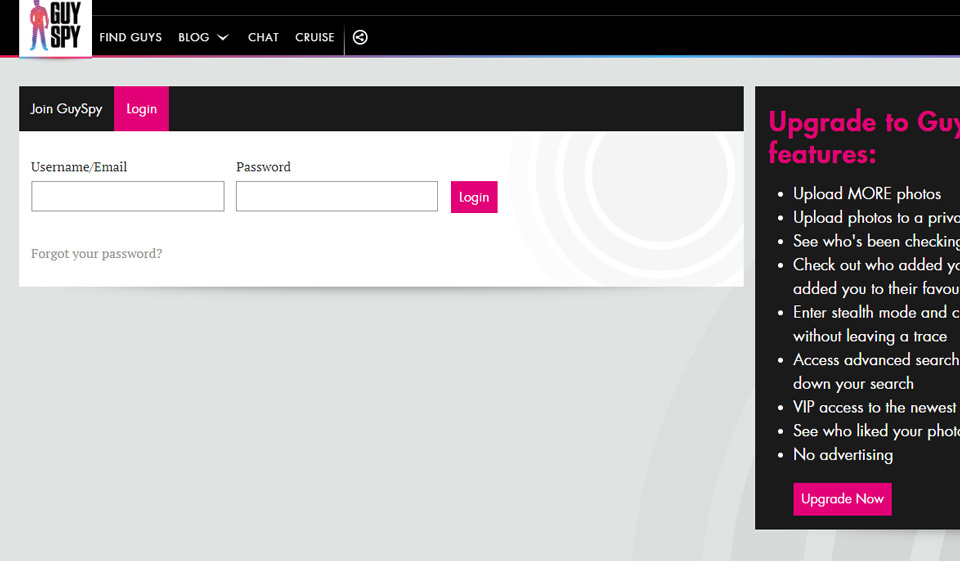Image resolution: width=960 pixels, height=561 pixels.
Task: Follow the Forgot your password link
Action: point(96,254)
